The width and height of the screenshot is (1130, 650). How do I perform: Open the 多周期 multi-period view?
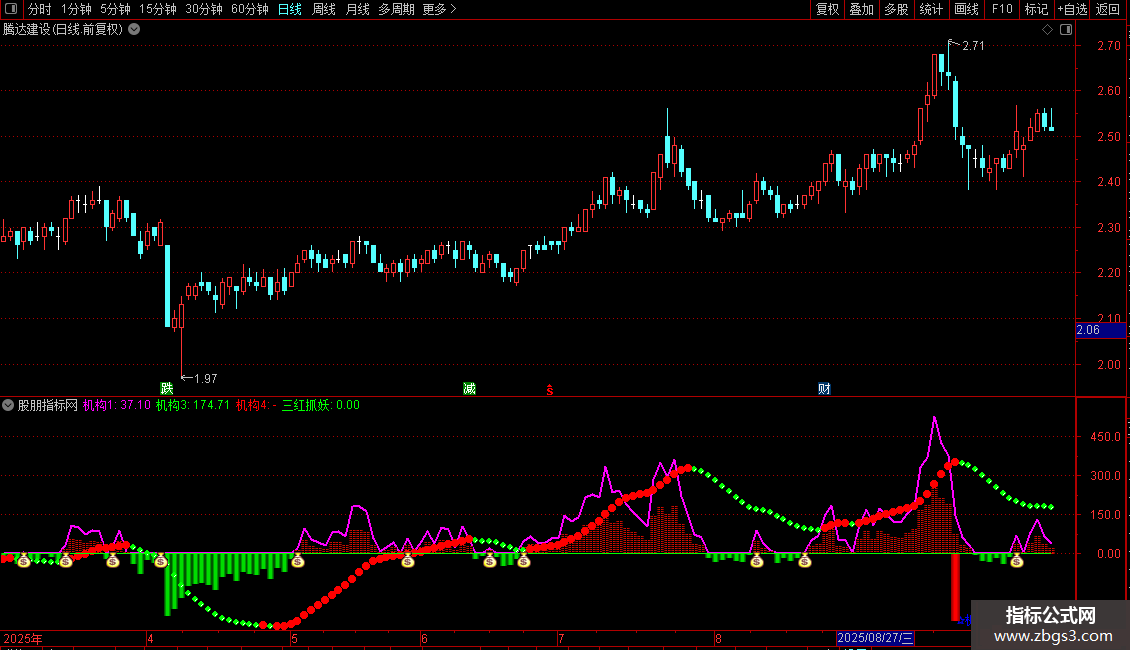[396, 9]
